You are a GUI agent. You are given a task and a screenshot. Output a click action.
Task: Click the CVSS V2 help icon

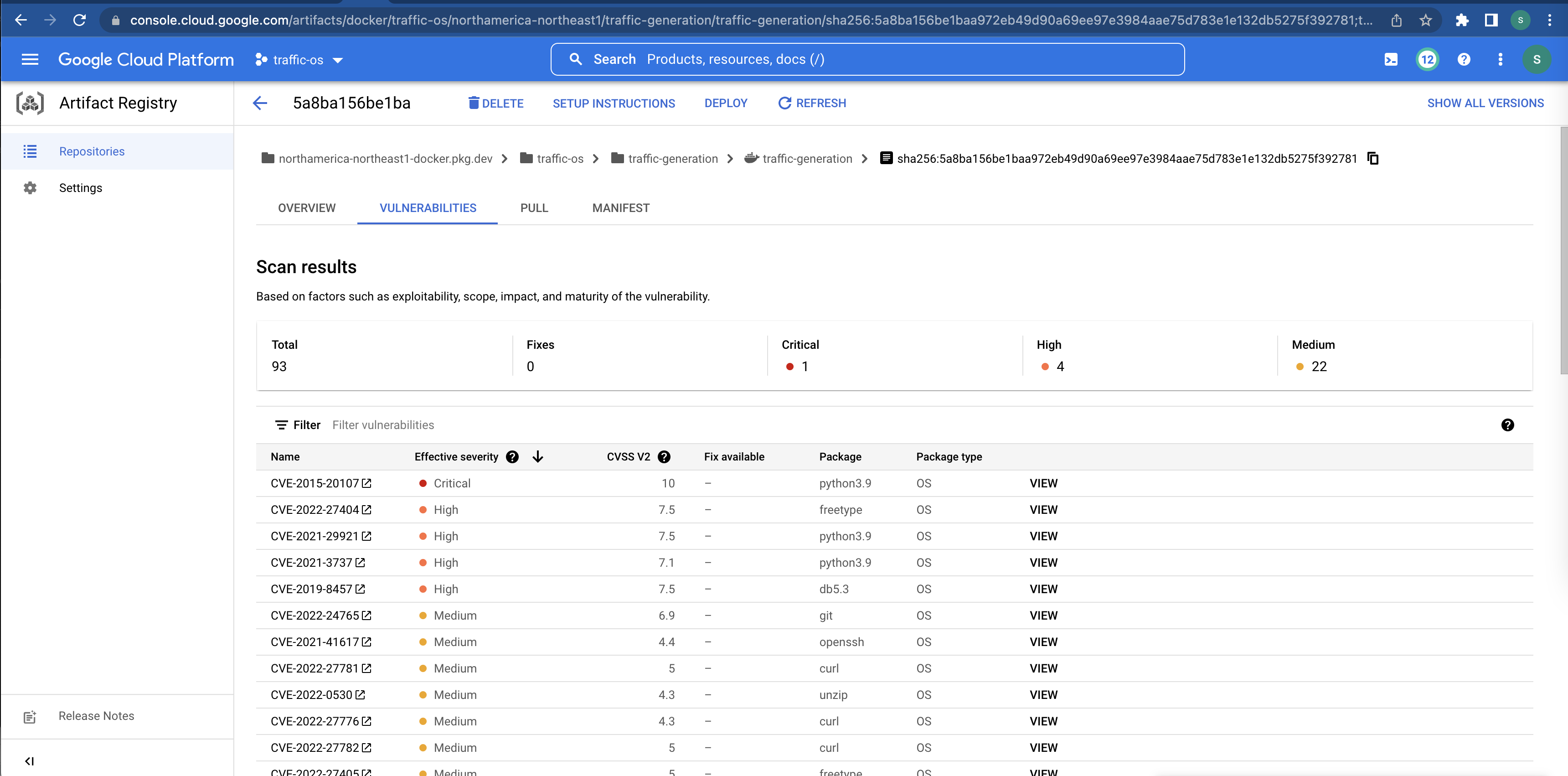(664, 457)
